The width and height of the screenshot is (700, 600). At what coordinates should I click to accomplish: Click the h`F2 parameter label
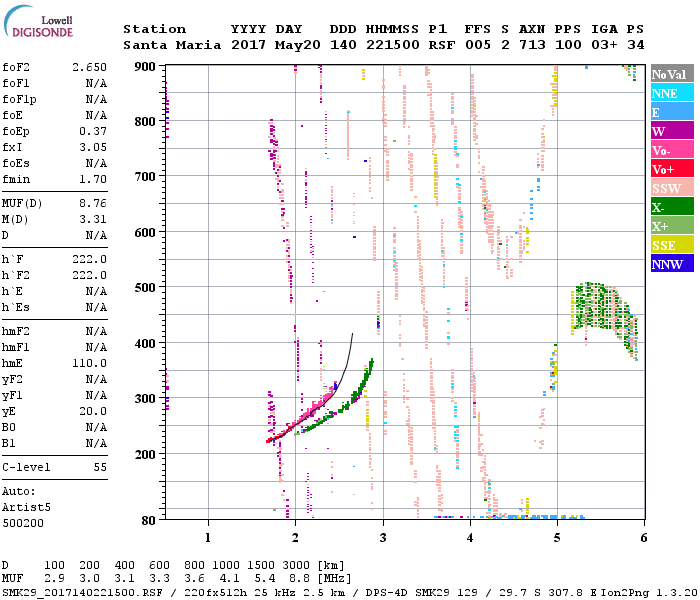pos(16,275)
